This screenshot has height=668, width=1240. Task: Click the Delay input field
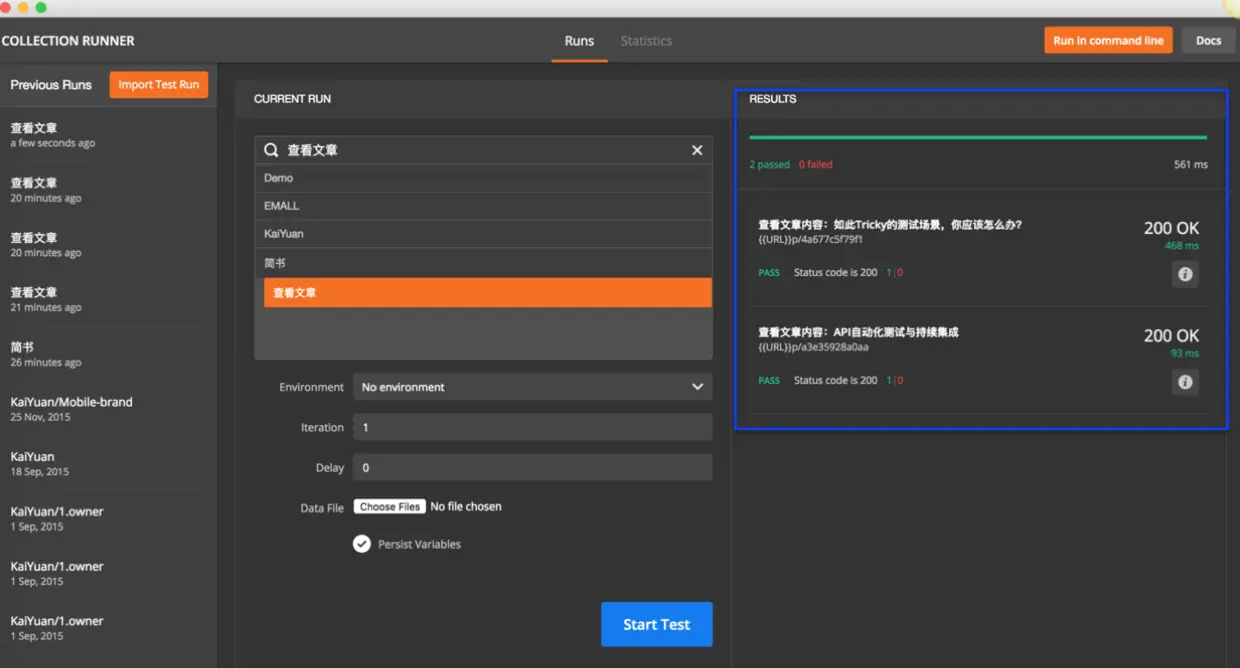pyautogui.click(x=533, y=467)
